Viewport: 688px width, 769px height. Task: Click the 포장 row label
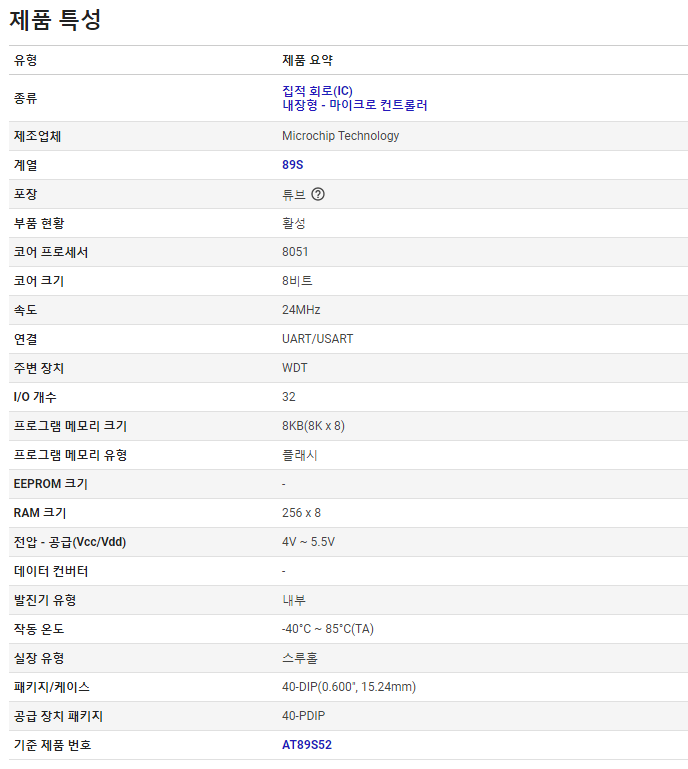pos(25,194)
